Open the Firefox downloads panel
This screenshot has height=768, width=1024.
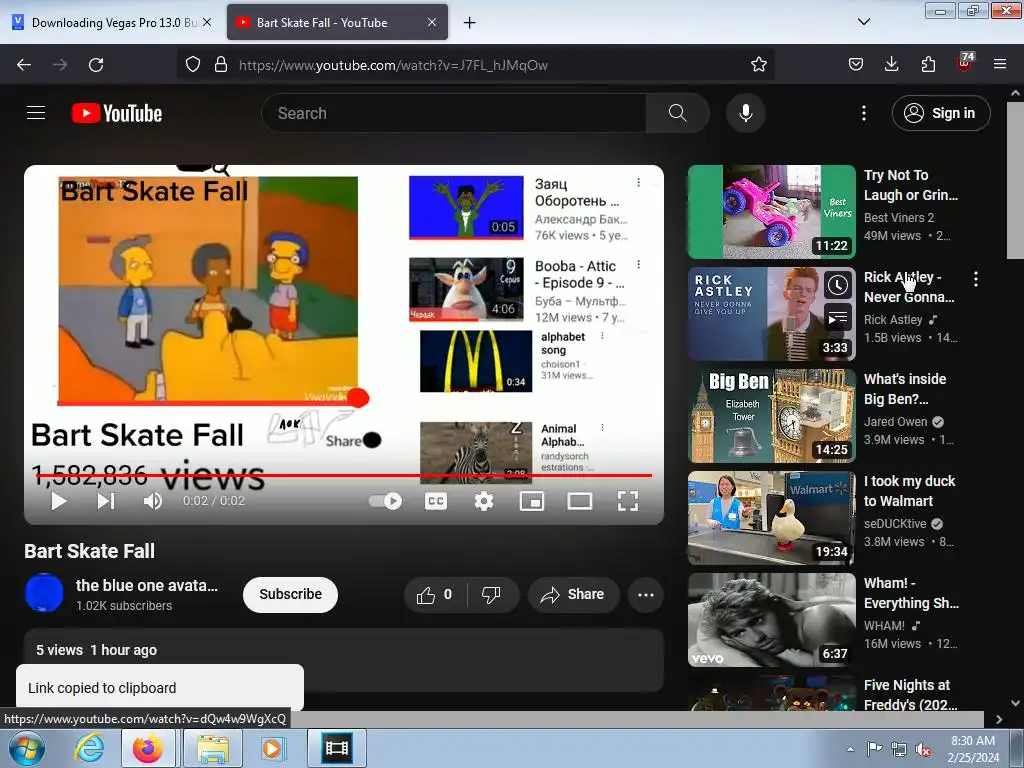point(891,65)
